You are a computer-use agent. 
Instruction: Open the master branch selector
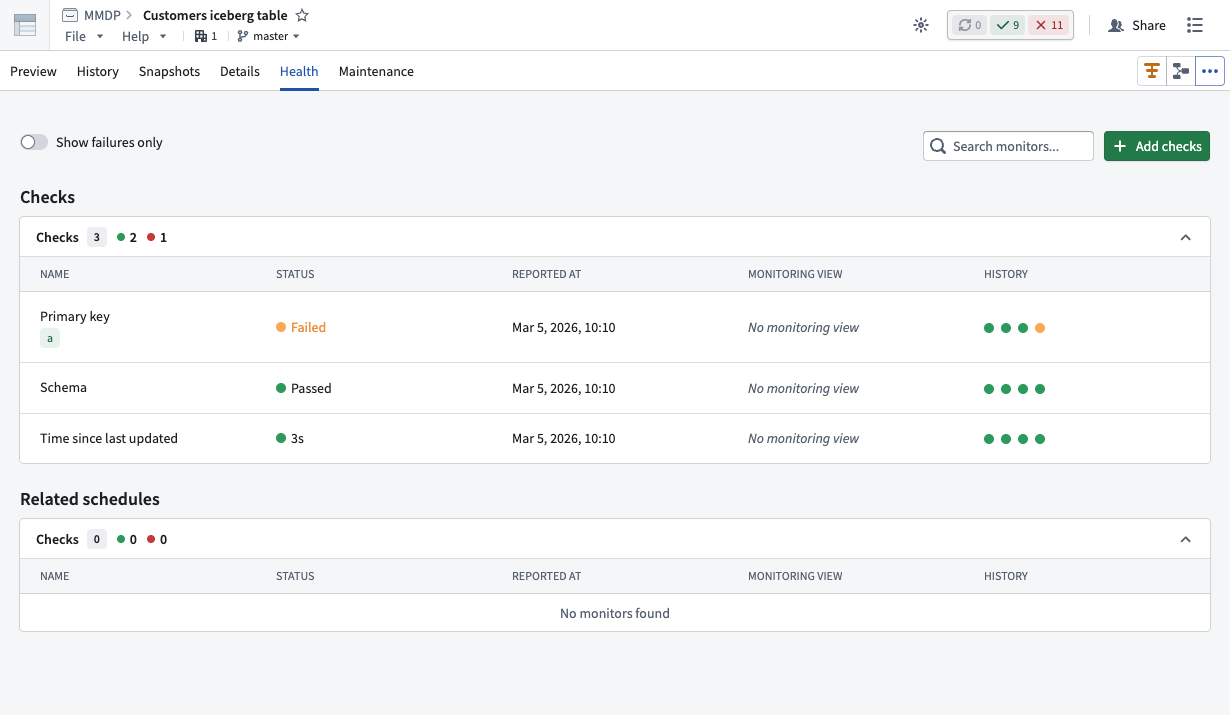pos(267,36)
